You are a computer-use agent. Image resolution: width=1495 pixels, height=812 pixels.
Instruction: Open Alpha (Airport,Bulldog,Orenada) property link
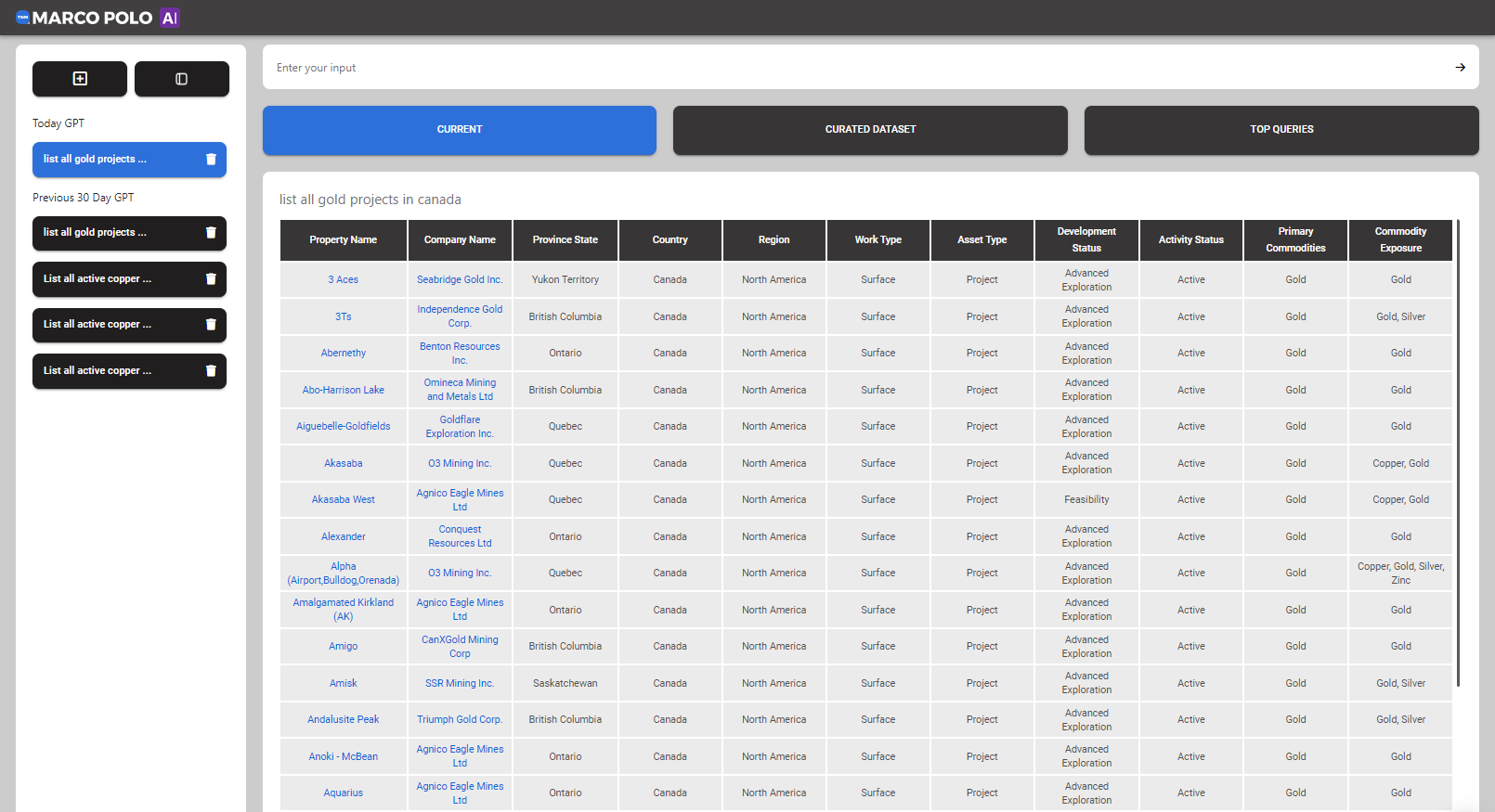[344, 574]
